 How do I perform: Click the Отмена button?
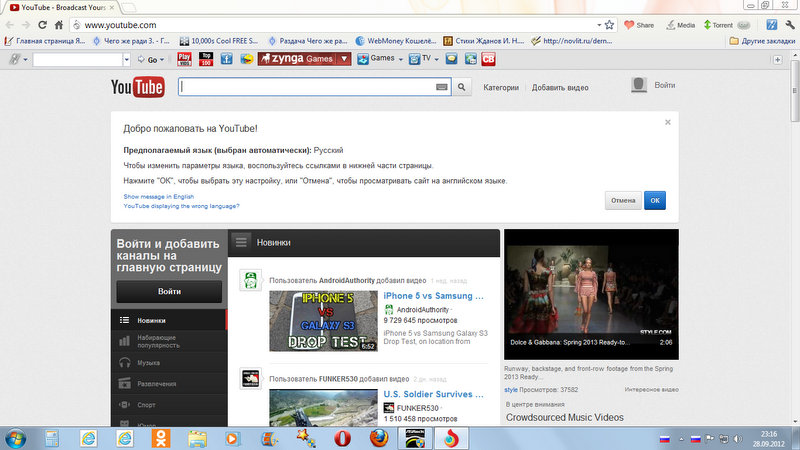(623, 201)
